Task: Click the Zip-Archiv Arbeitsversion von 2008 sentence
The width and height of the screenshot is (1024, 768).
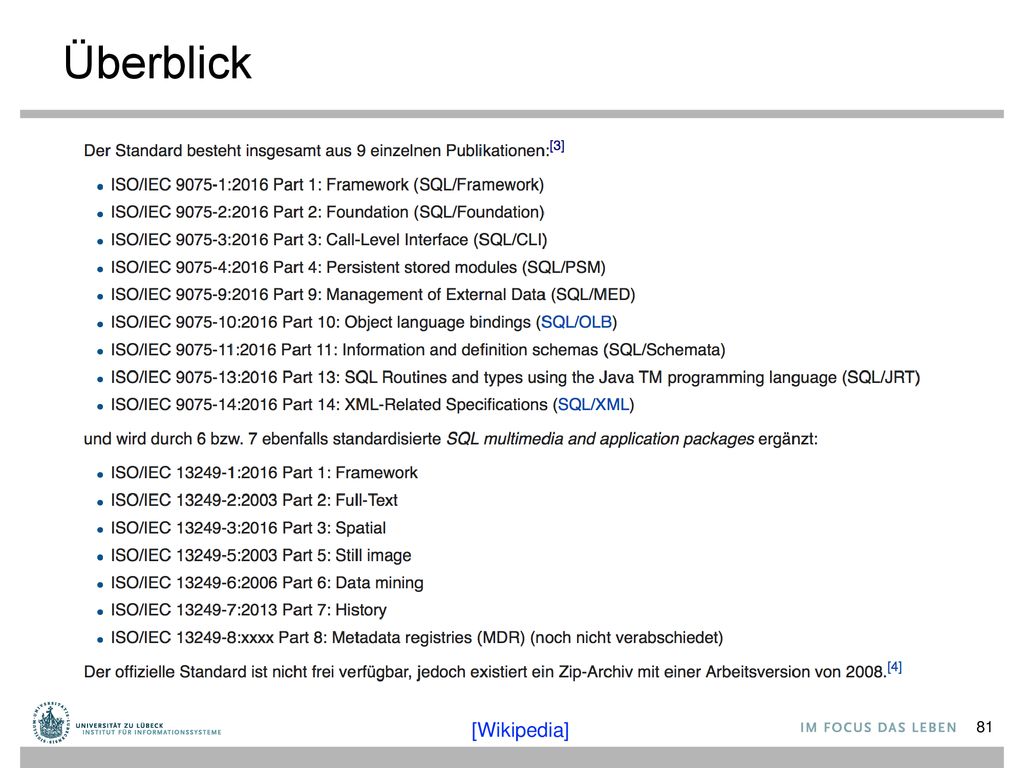Action: [x=485, y=671]
